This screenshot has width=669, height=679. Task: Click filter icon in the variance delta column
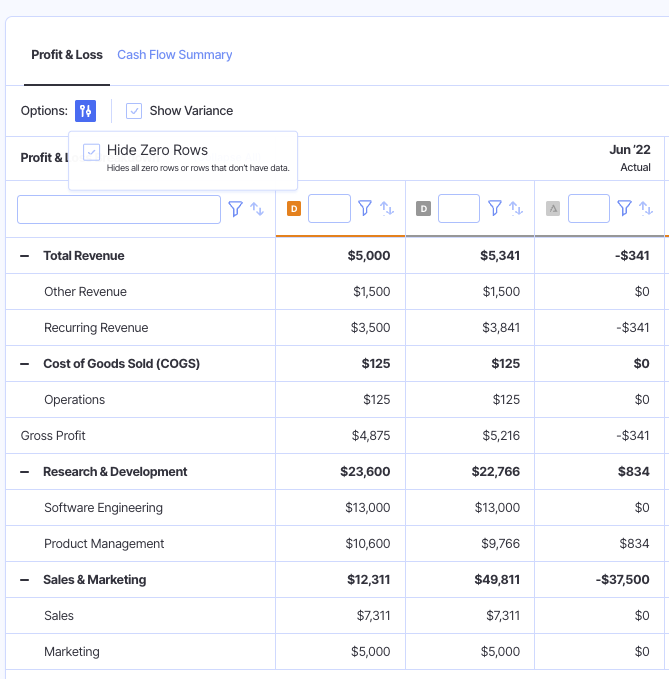(x=625, y=208)
